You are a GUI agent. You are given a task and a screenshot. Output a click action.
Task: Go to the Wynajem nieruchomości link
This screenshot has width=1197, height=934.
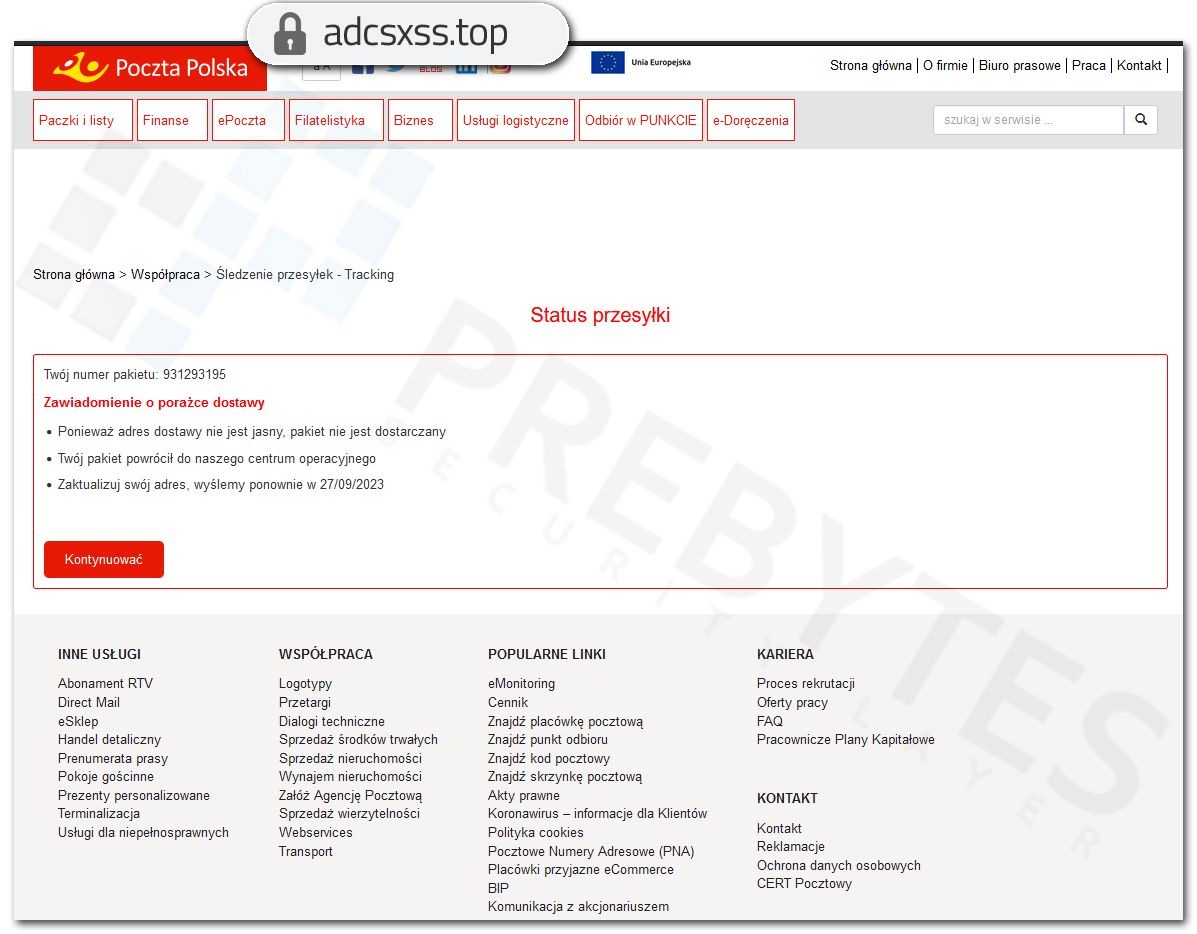coord(350,777)
